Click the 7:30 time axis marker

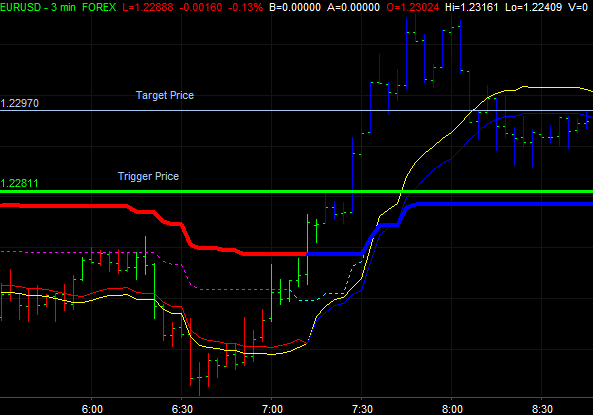pyautogui.click(x=362, y=409)
